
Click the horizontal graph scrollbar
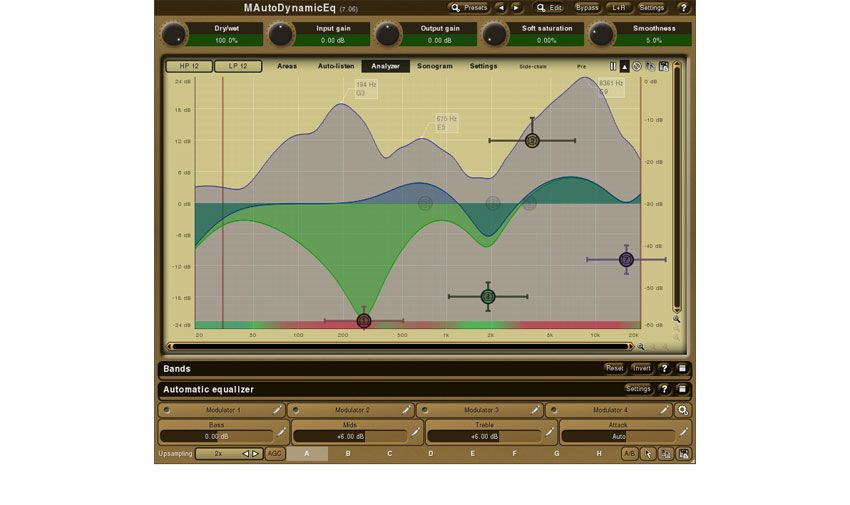pos(400,346)
